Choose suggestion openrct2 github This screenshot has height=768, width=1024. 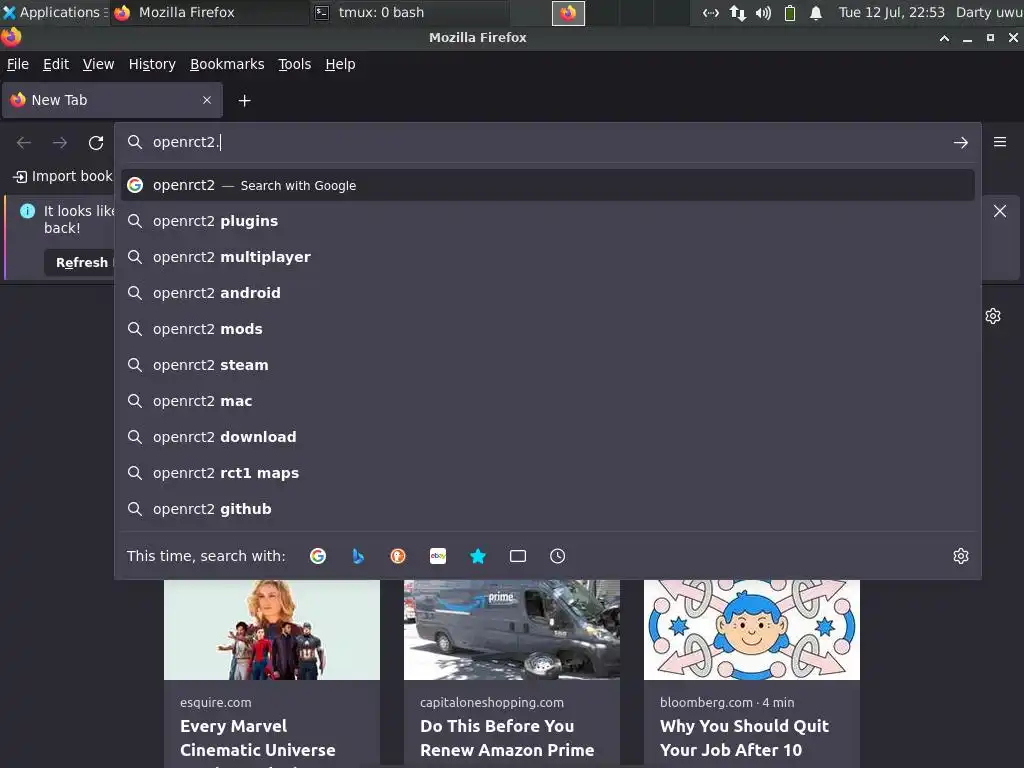[x=547, y=509]
